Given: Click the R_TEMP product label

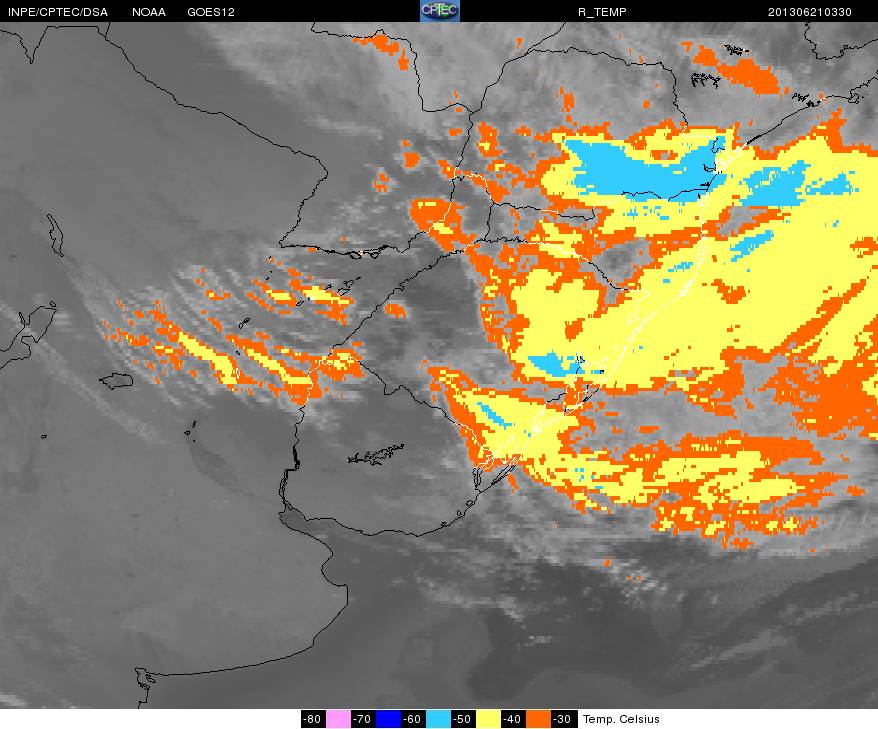Looking at the screenshot, I should [602, 12].
